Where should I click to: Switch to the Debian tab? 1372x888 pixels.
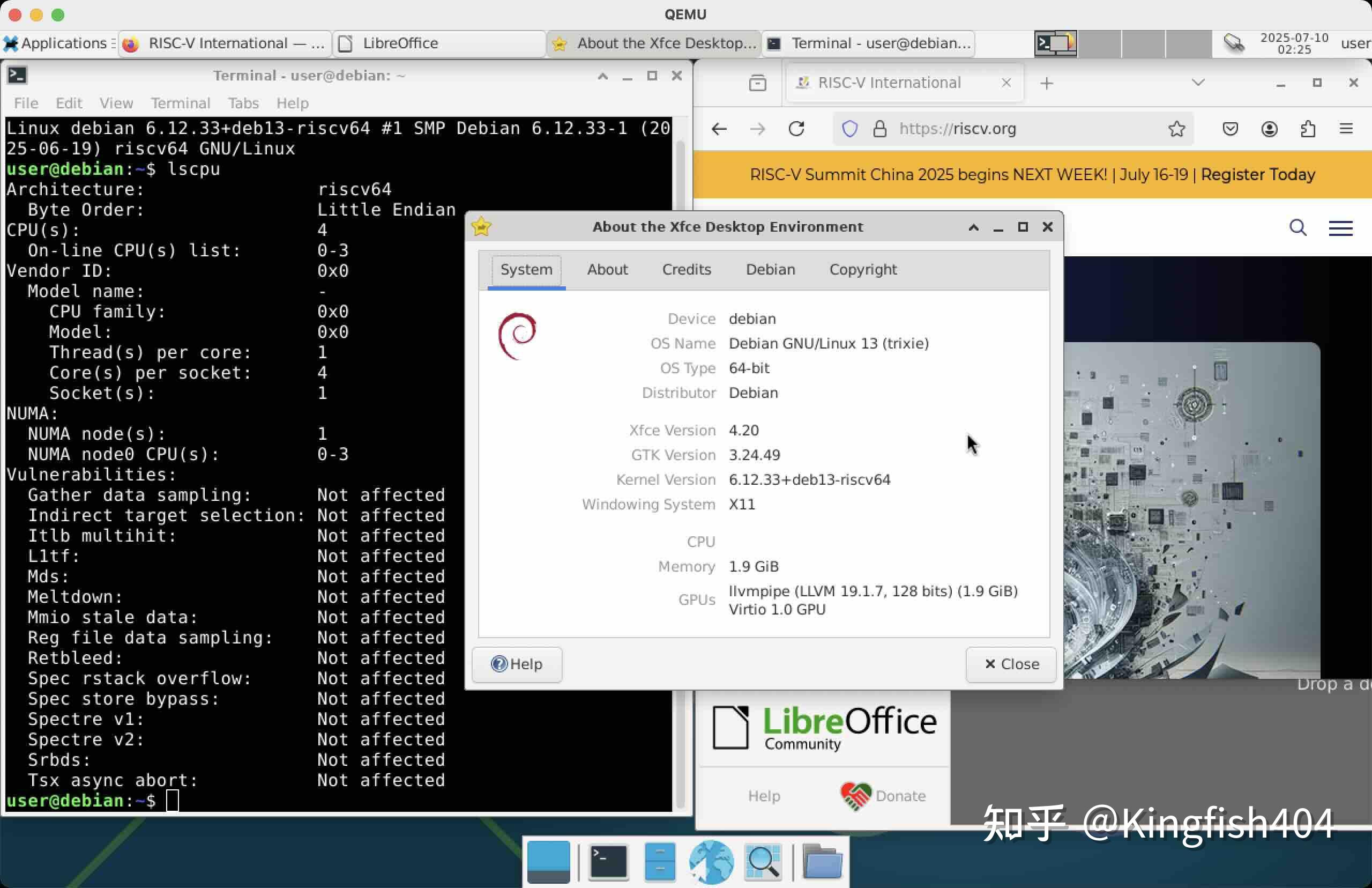click(771, 269)
